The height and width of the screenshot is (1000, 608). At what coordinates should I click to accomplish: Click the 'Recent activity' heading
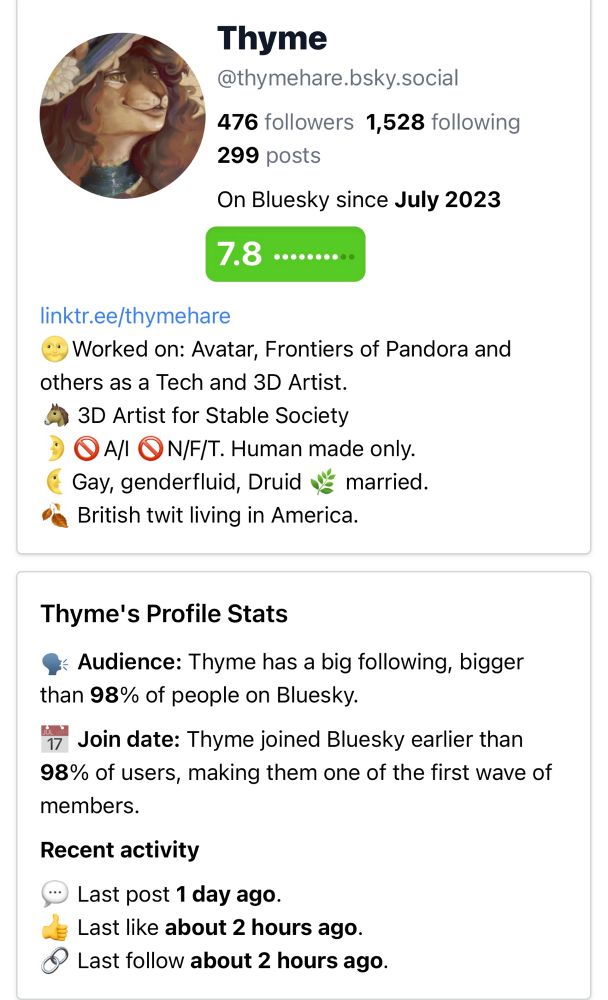tap(119, 850)
